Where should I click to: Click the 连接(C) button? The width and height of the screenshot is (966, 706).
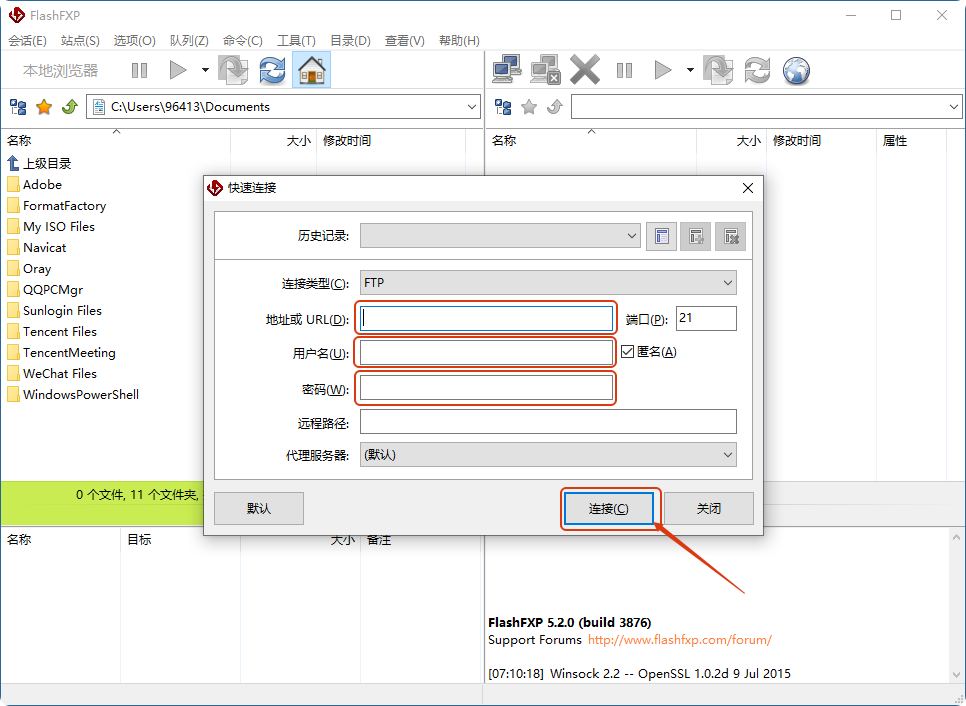(x=609, y=508)
